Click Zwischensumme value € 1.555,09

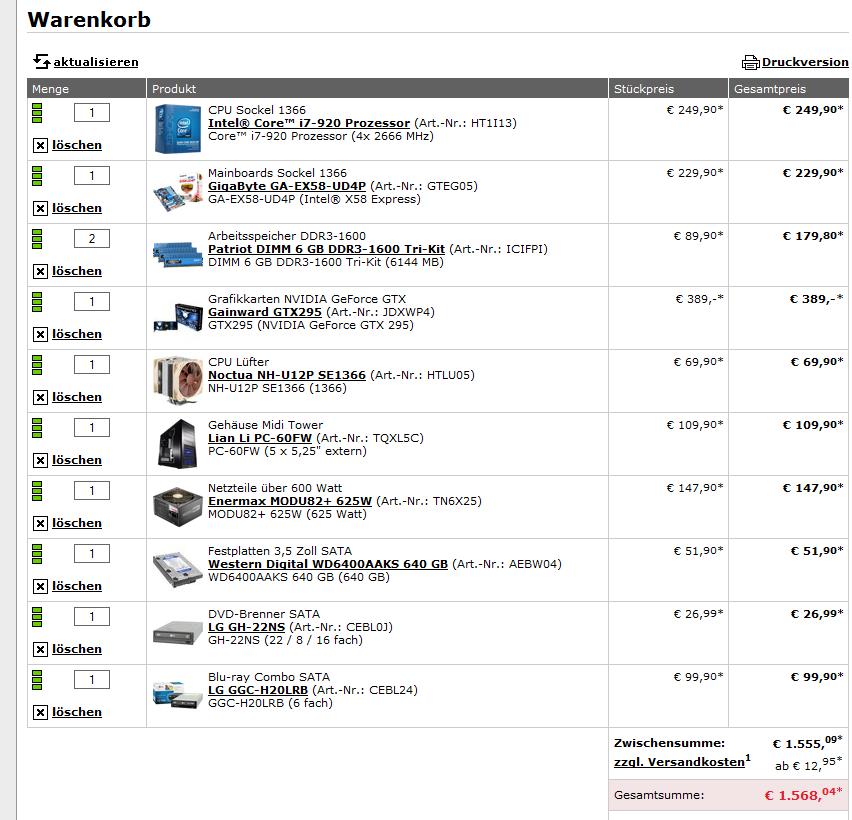[807, 743]
